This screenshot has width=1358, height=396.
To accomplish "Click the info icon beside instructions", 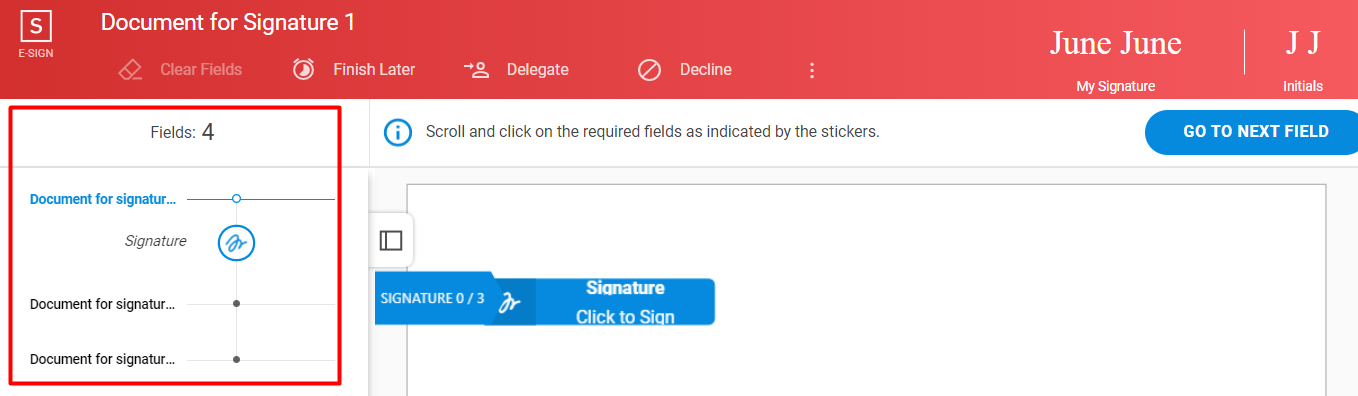I will pos(398,132).
